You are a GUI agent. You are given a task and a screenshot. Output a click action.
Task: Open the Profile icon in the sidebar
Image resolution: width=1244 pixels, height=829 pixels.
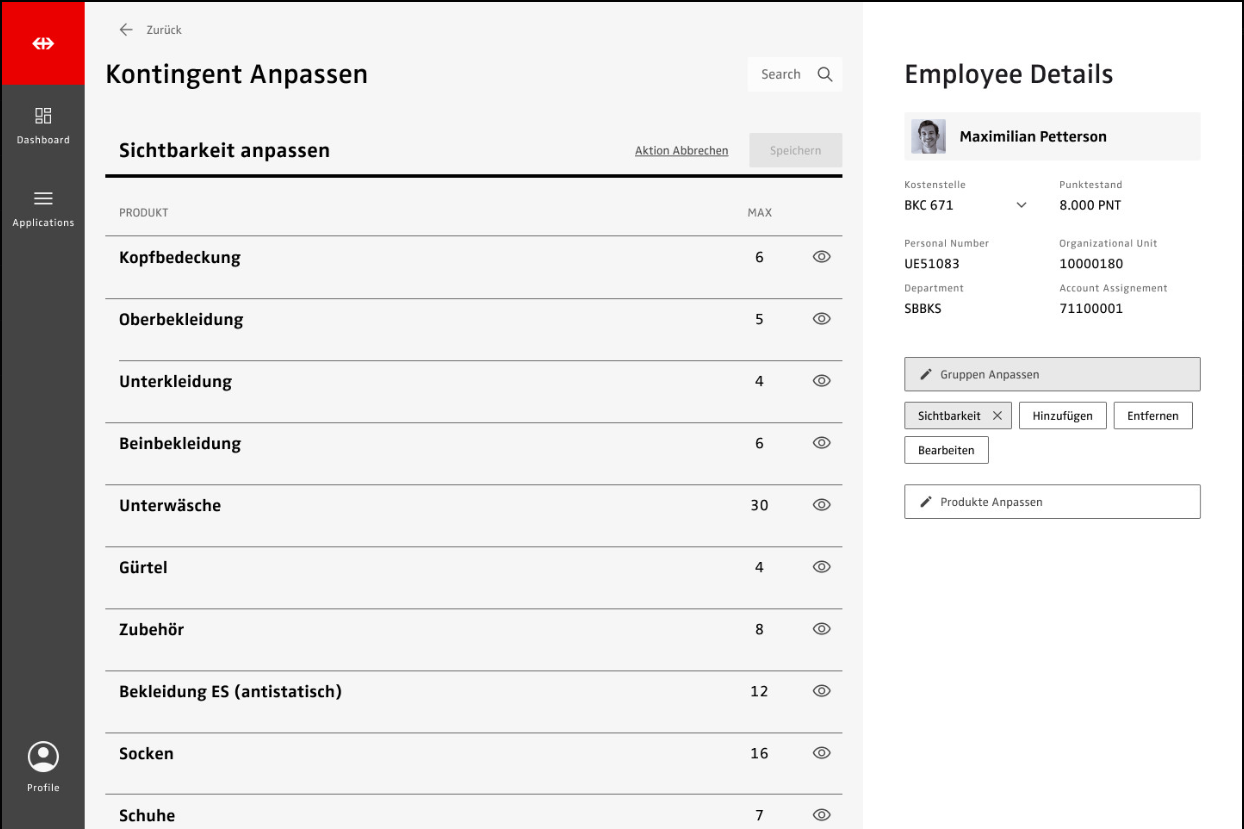[43, 757]
